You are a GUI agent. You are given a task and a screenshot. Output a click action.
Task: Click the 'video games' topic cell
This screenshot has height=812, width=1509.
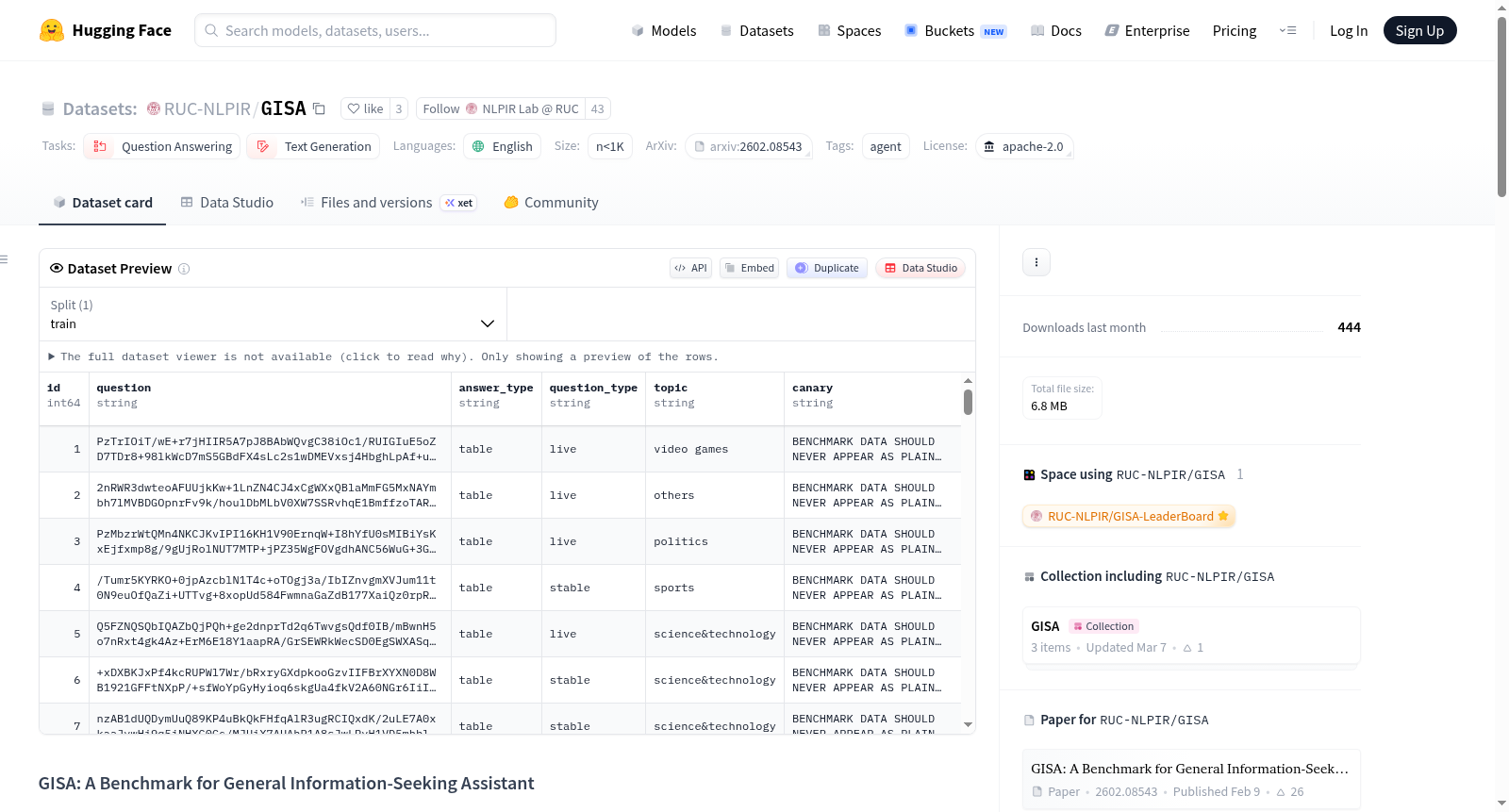click(x=715, y=449)
